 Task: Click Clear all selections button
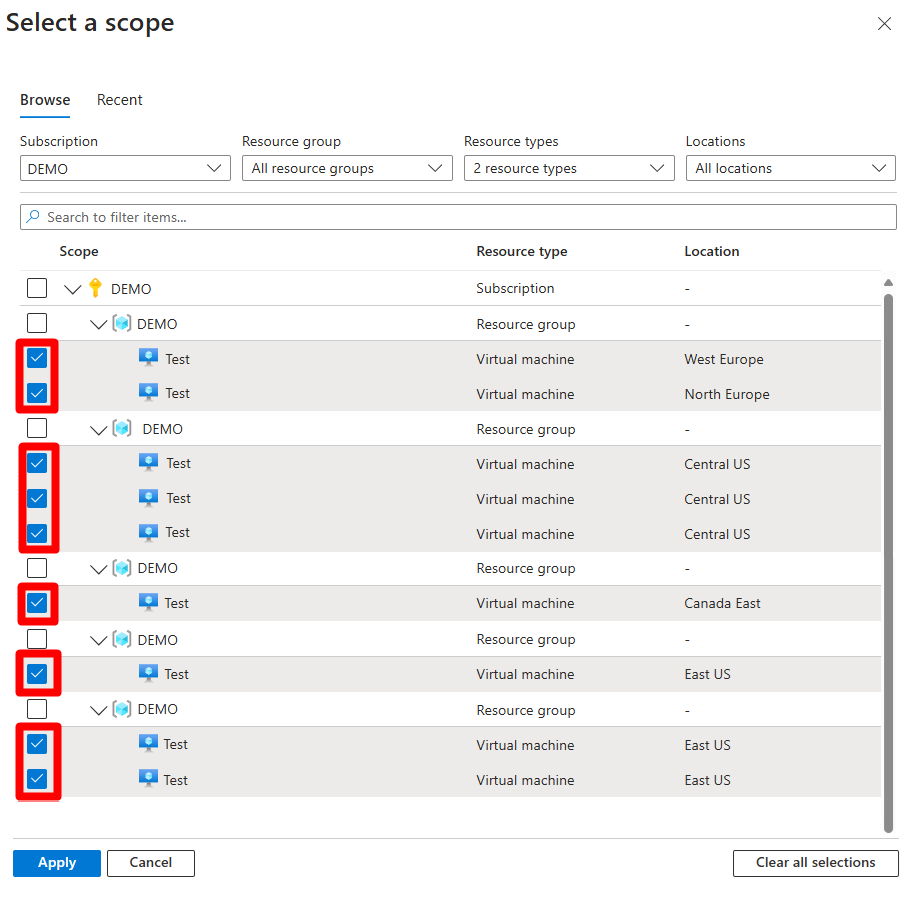tap(816, 863)
